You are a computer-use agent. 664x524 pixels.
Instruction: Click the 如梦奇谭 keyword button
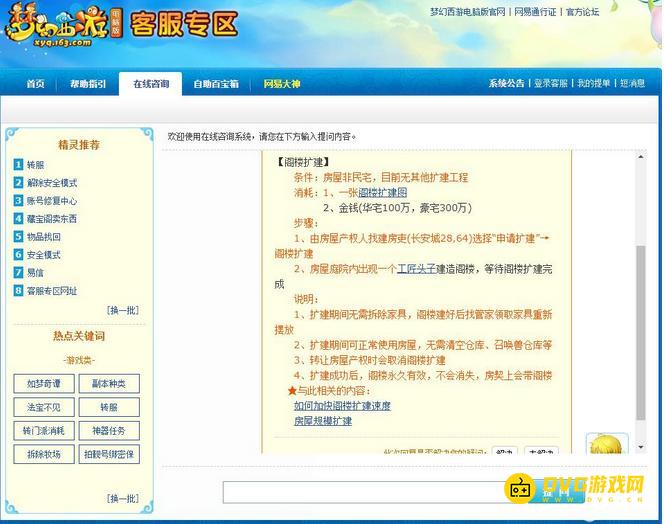(43, 384)
